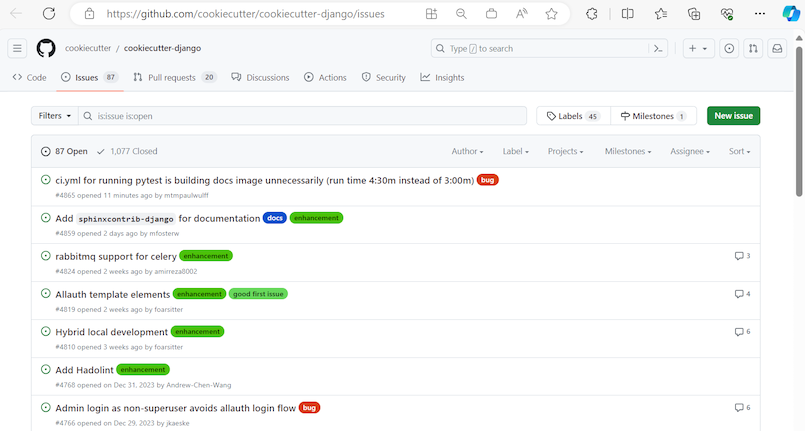Expand the Sort dropdown
Image resolution: width=805 pixels, height=431 pixels.
click(x=738, y=151)
